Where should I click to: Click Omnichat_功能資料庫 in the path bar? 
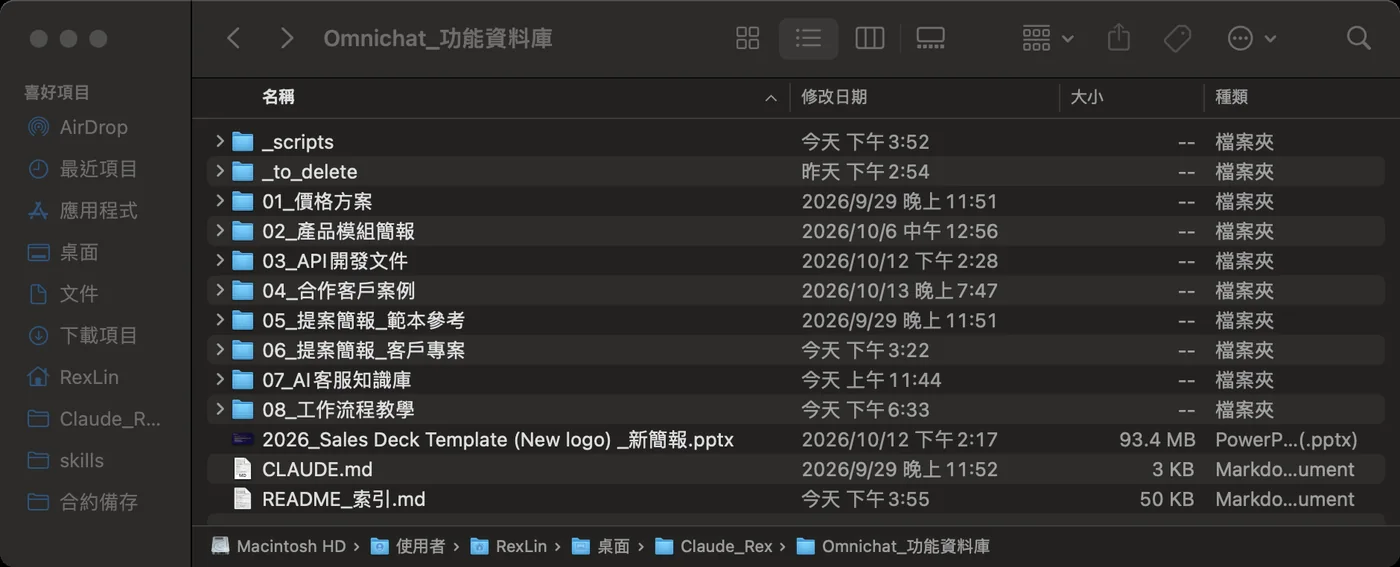tap(893, 546)
